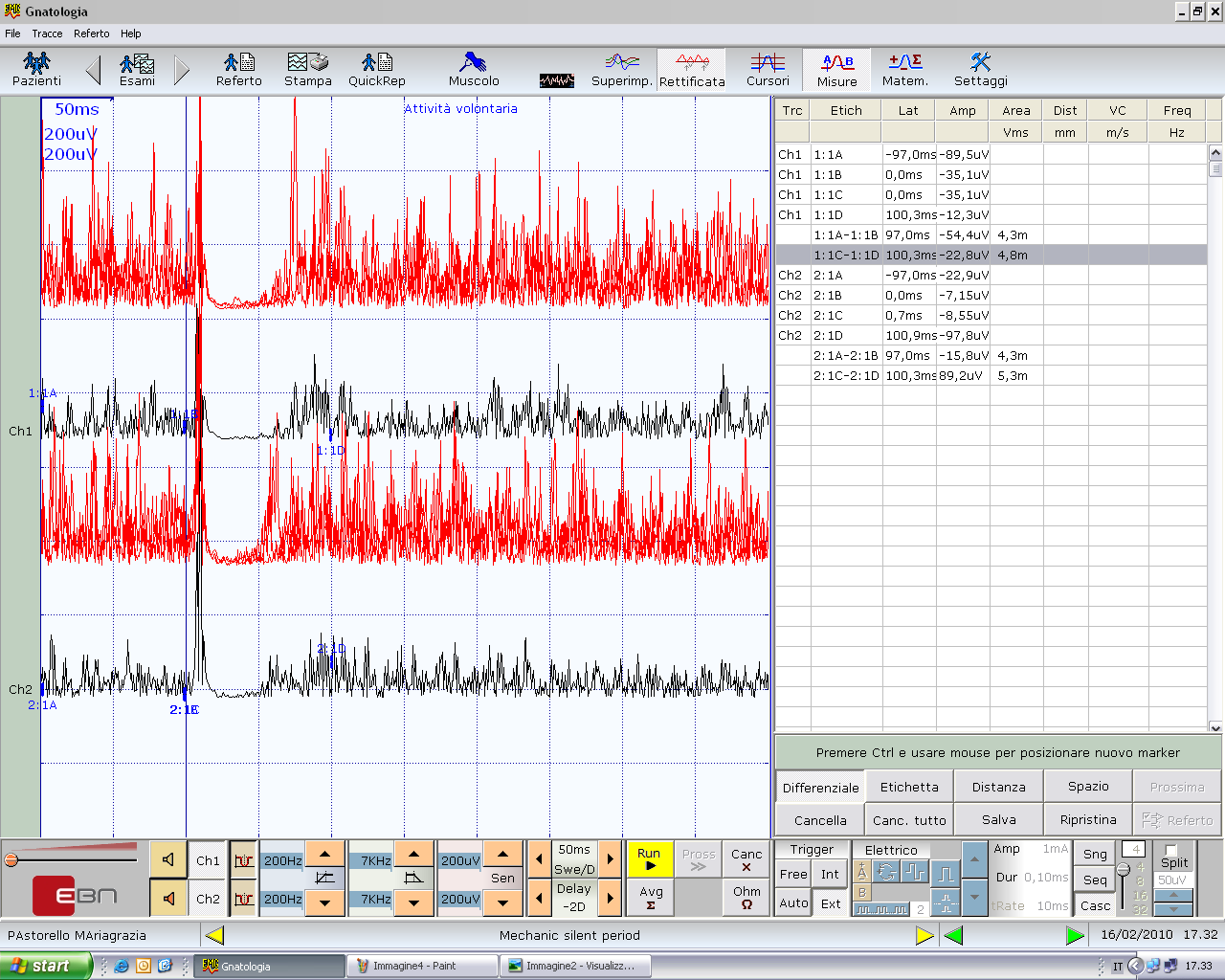
Task: Toggle Rettificata rectified view
Action: click(692, 70)
